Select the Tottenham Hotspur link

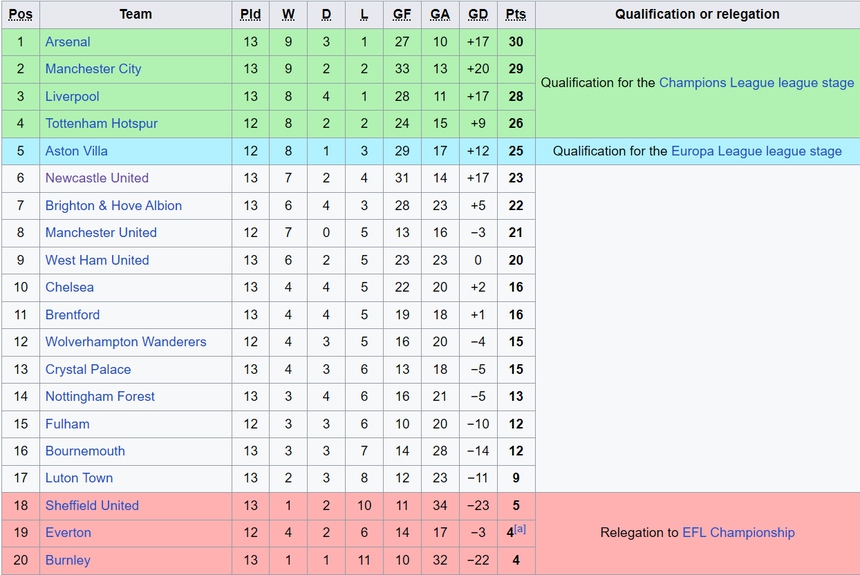coord(101,124)
